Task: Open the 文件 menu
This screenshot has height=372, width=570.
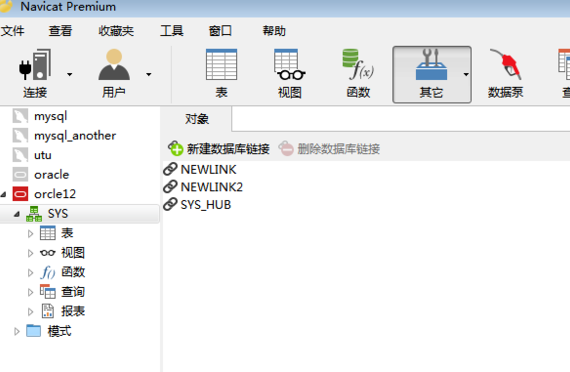Action: point(13,31)
